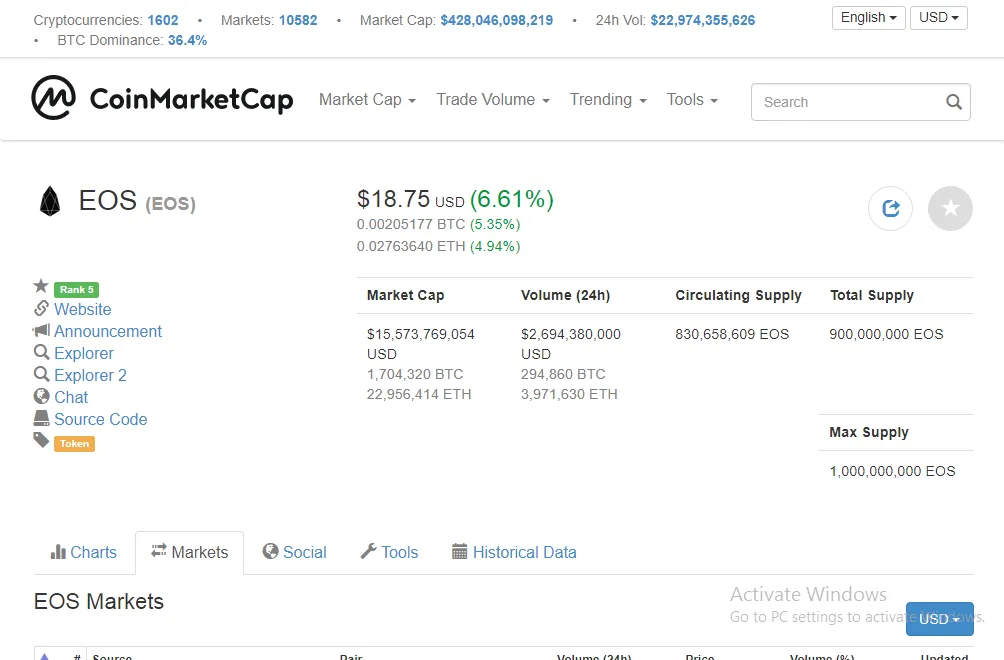This screenshot has width=1004, height=660.
Task: Click the EOS coin logo icon
Action: coord(50,201)
